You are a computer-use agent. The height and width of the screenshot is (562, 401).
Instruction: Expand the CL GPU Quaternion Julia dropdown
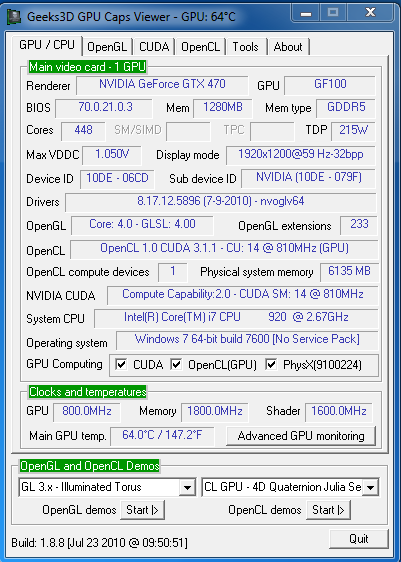[371, 487]
